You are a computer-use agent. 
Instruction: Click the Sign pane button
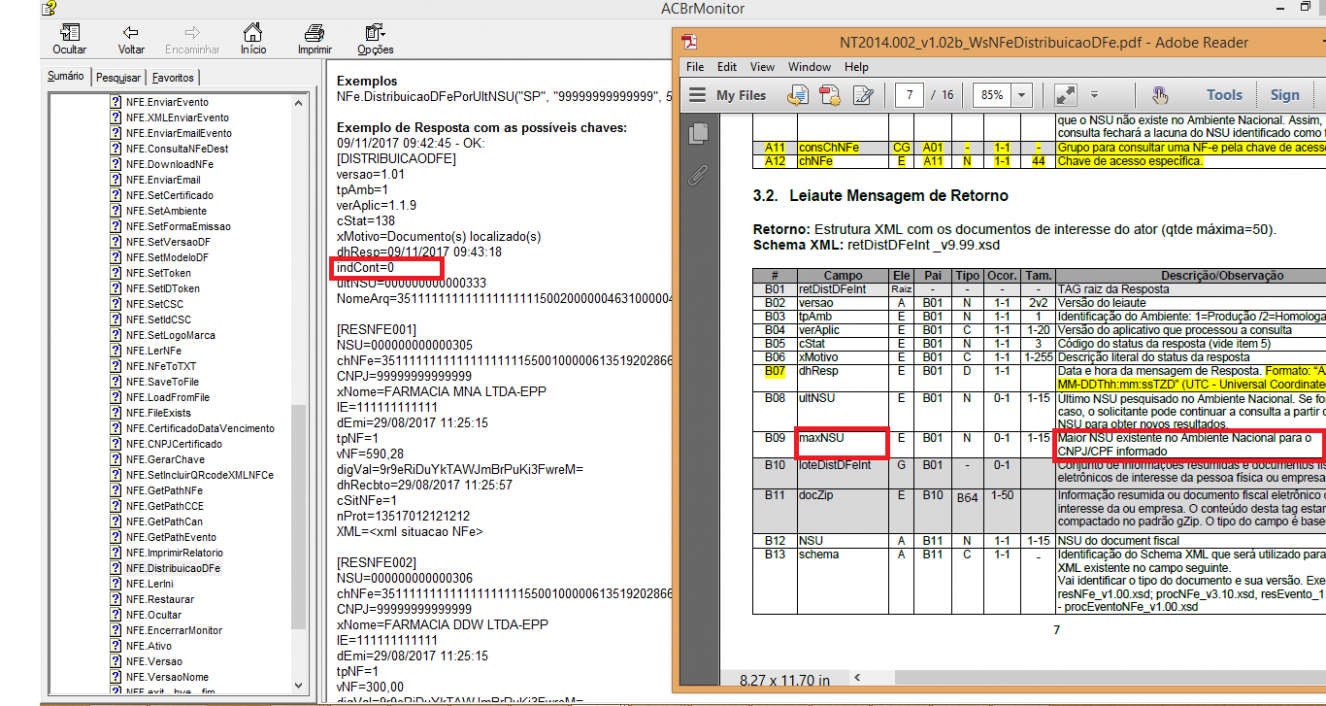pos(1285,95)
